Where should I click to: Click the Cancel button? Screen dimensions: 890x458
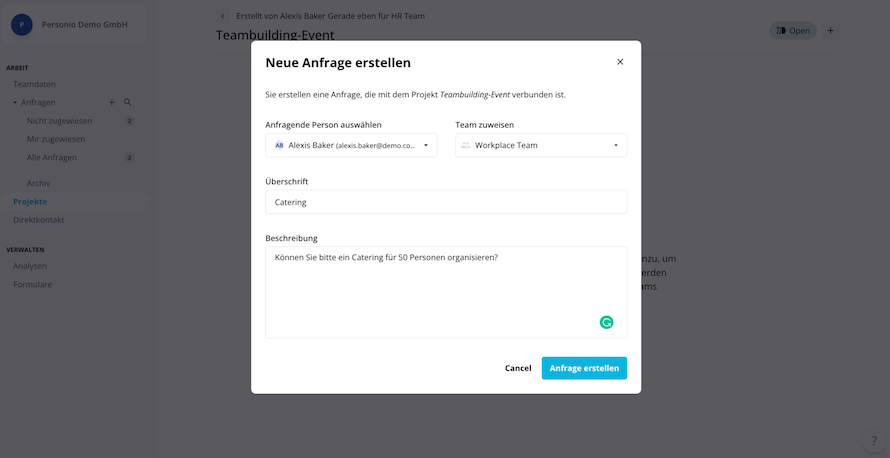518,368
